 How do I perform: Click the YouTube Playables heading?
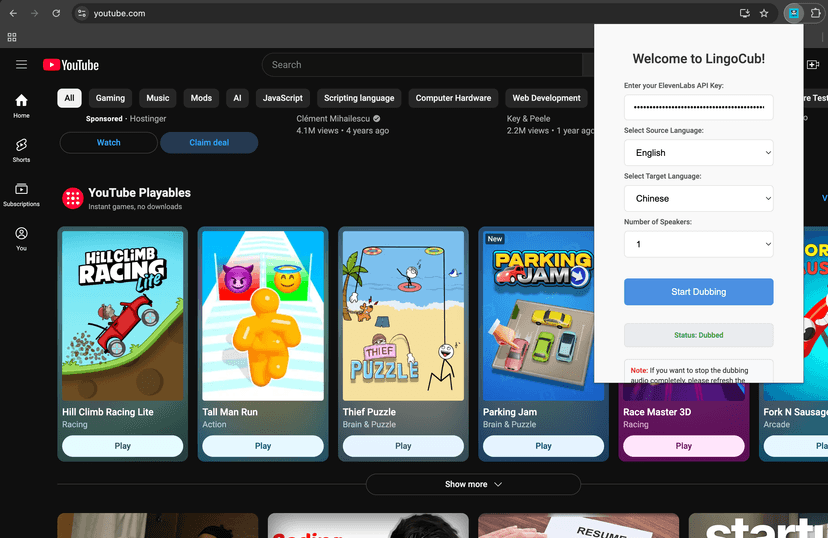[x=139, y=193]
